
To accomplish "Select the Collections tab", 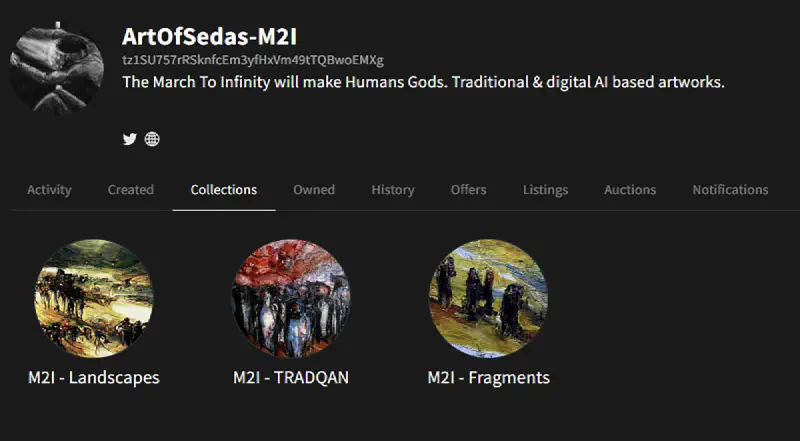I will 224,190.
